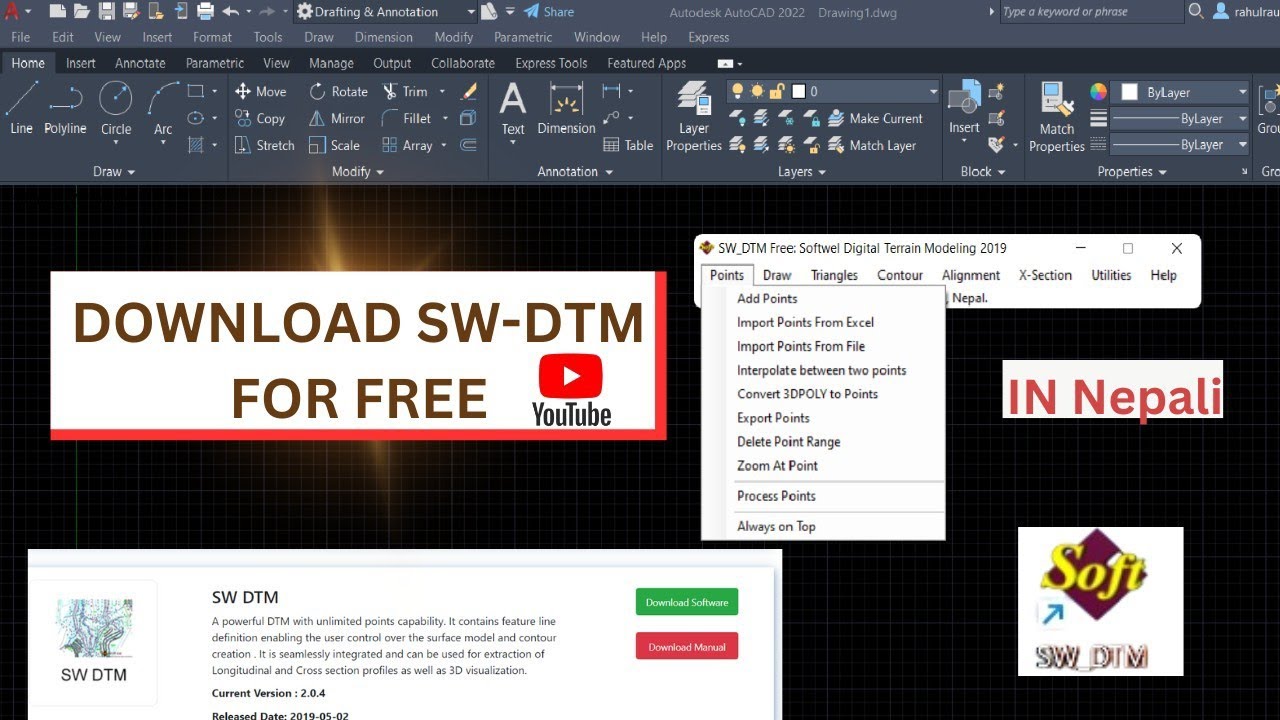Click the green Download Software button
The height and width of the screenshot is (720, 1280).
(686, 602)
